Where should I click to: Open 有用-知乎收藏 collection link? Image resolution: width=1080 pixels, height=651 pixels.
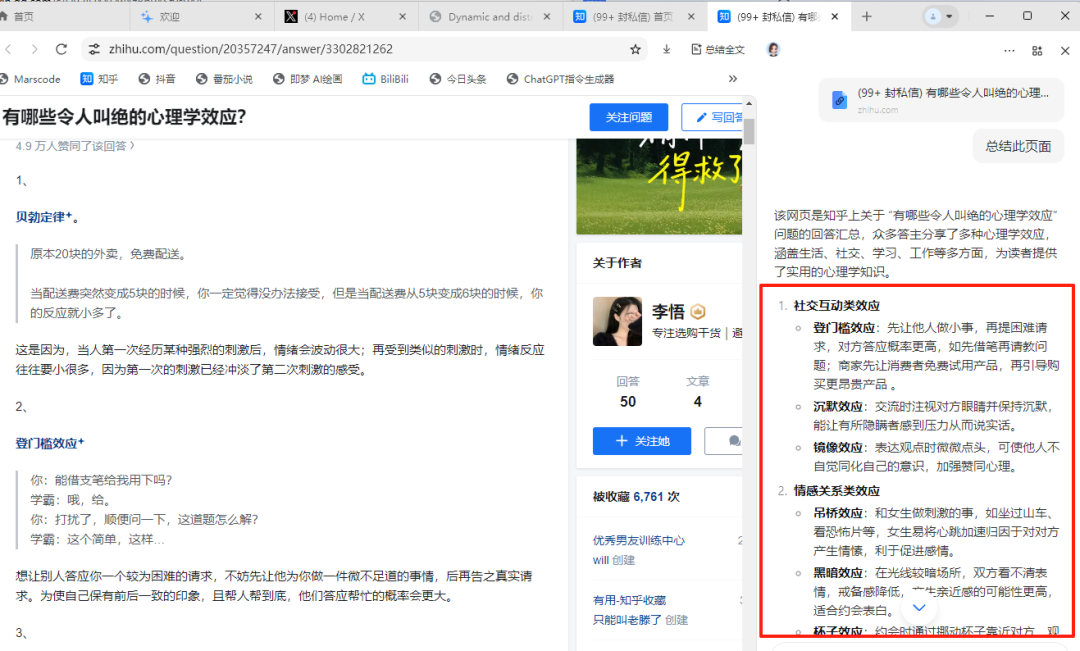pos(629,600)
